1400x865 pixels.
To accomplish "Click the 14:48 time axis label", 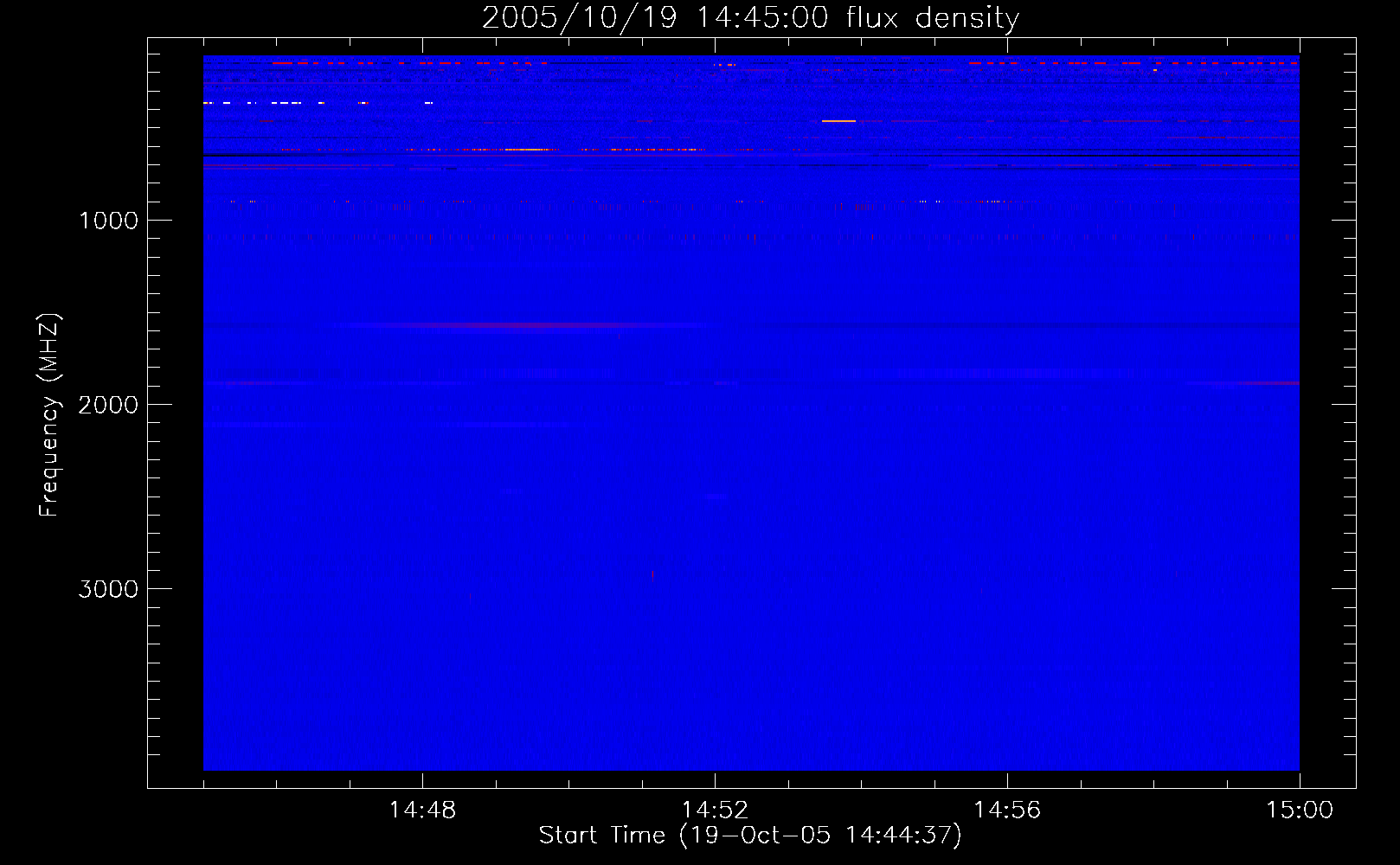I will click(422, 811).
